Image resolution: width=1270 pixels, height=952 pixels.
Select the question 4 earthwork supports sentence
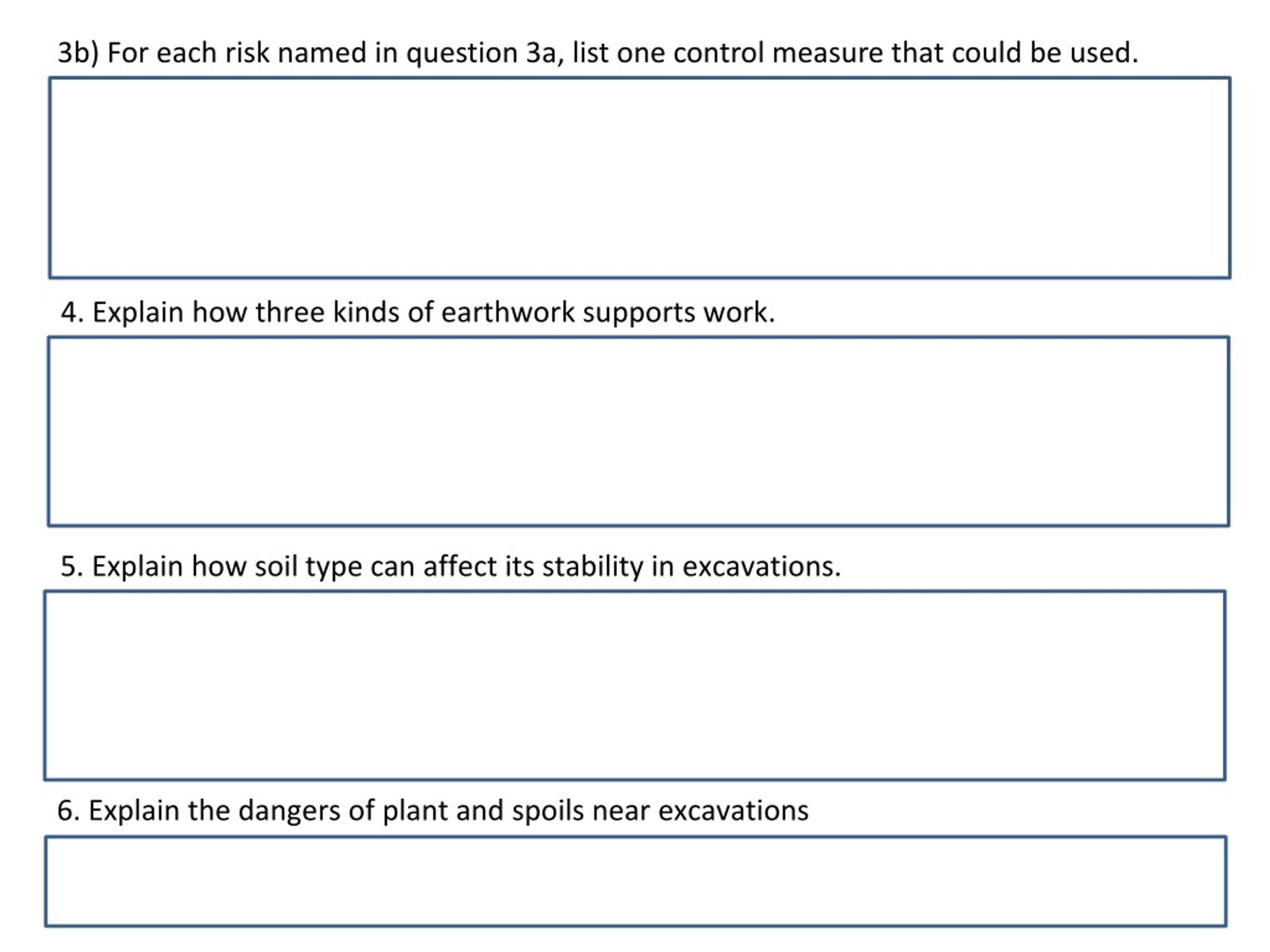[x=418, y=313]
